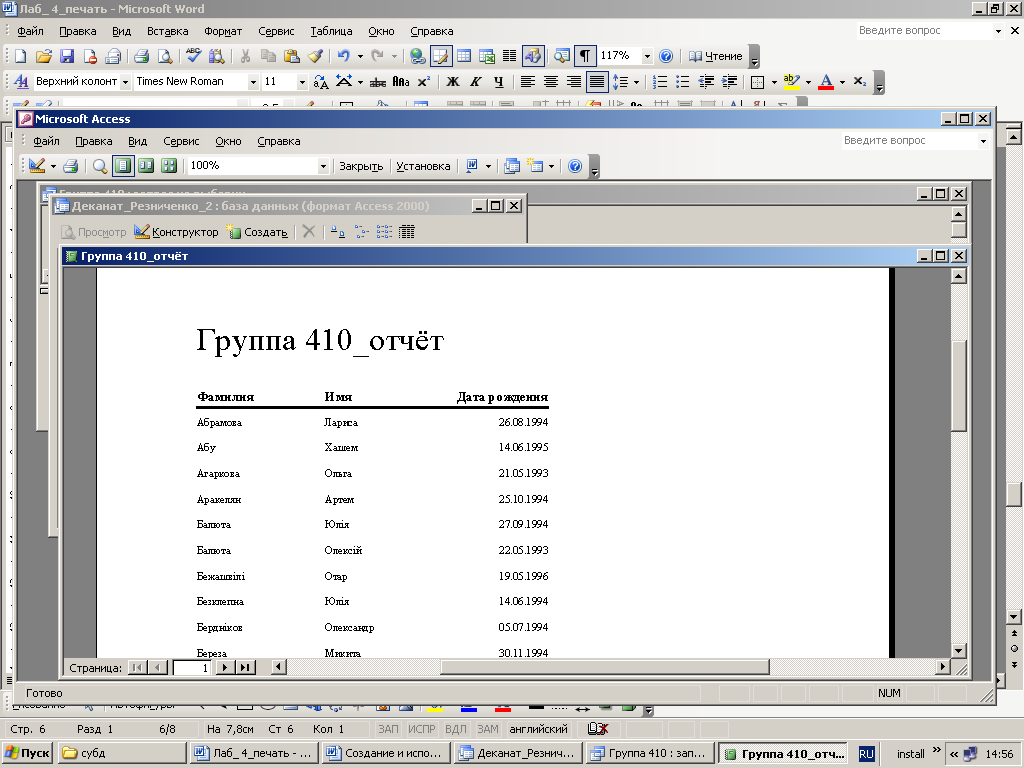Viewport: 1024px width, 768px height.
Task: Click the Word Paste clipboard icon
Action: (x=291, y=56)
